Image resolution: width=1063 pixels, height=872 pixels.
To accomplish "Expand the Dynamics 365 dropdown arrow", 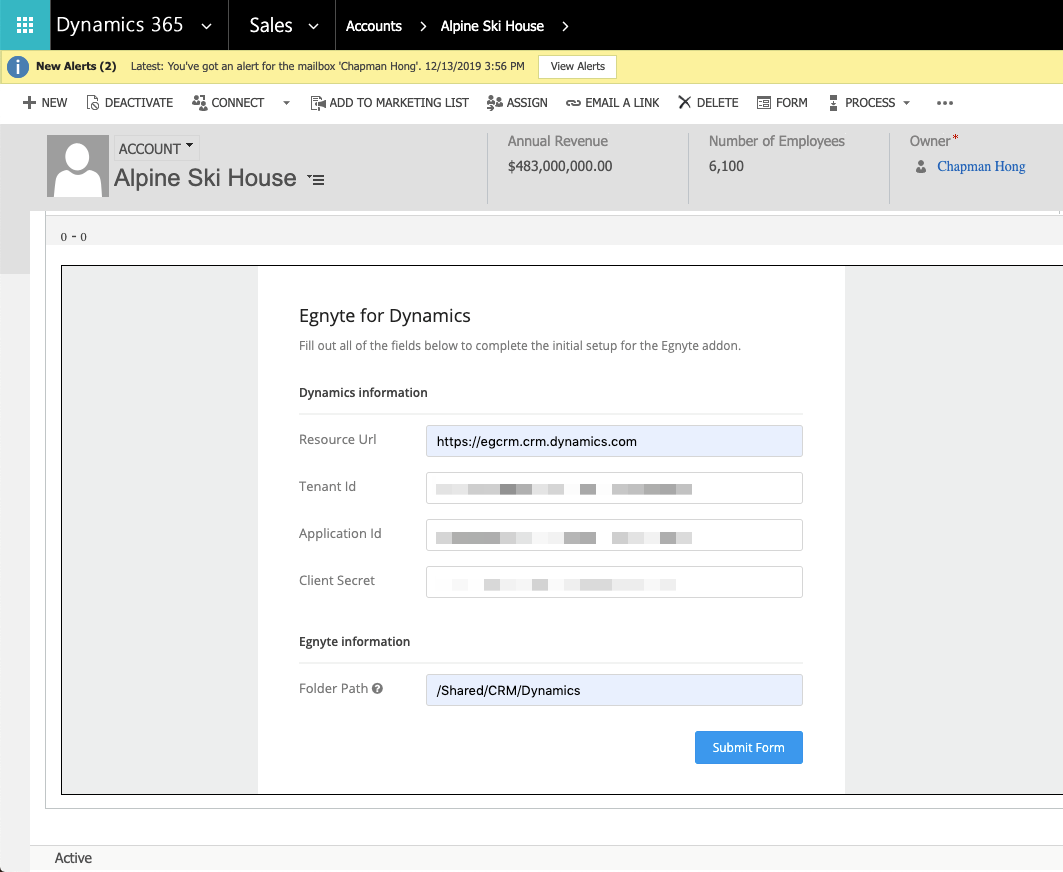I will 207,26.
